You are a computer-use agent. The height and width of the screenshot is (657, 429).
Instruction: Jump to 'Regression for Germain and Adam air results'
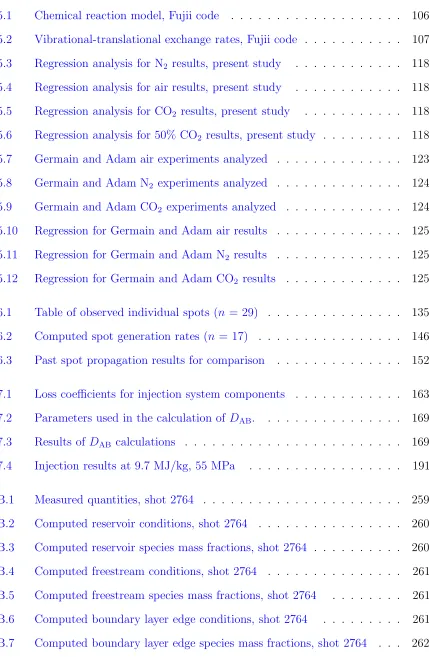click(x=151, y=231)
